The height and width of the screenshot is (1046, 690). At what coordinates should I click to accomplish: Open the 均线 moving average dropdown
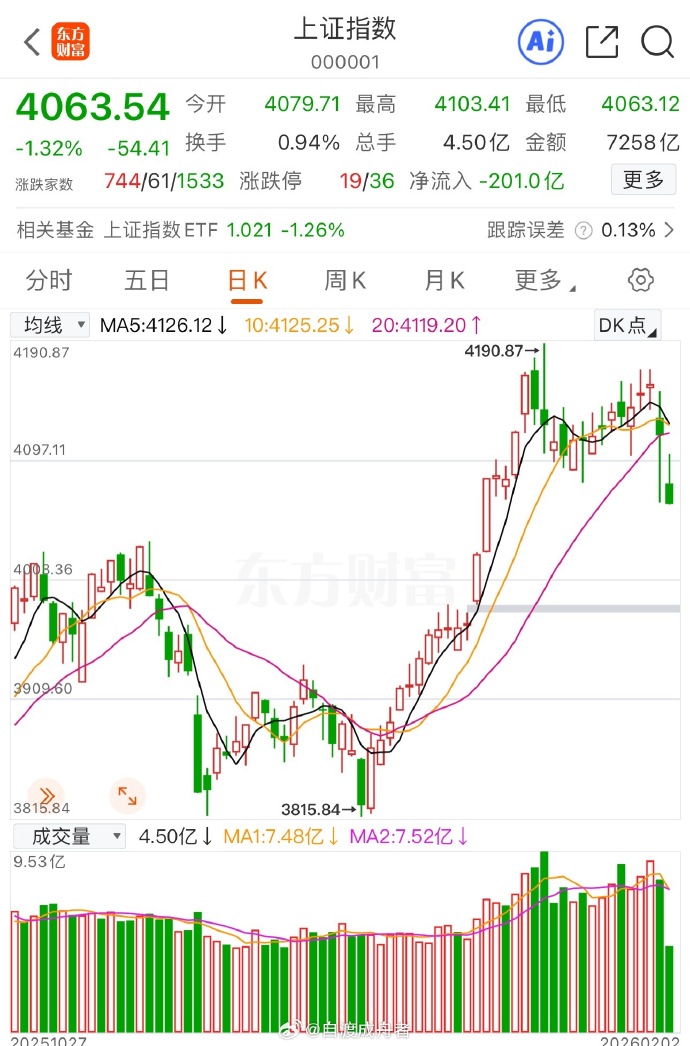(49, 324)
